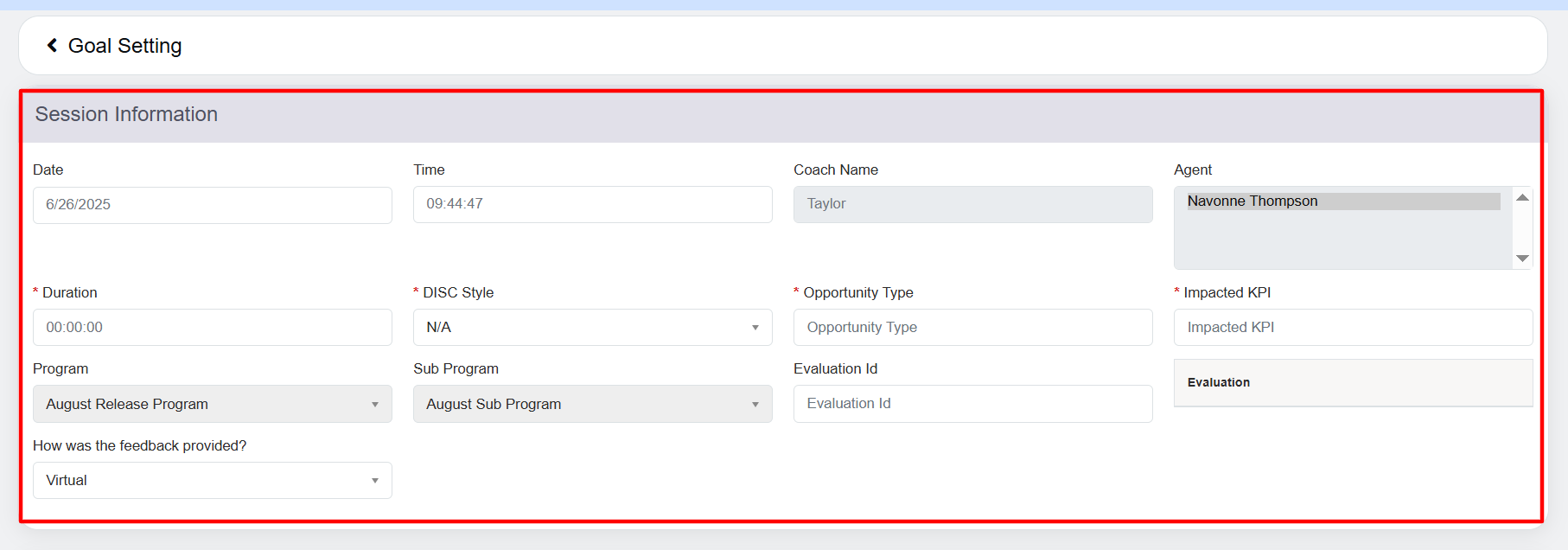
Task: Click the Duration field
Action: point(212,328)
